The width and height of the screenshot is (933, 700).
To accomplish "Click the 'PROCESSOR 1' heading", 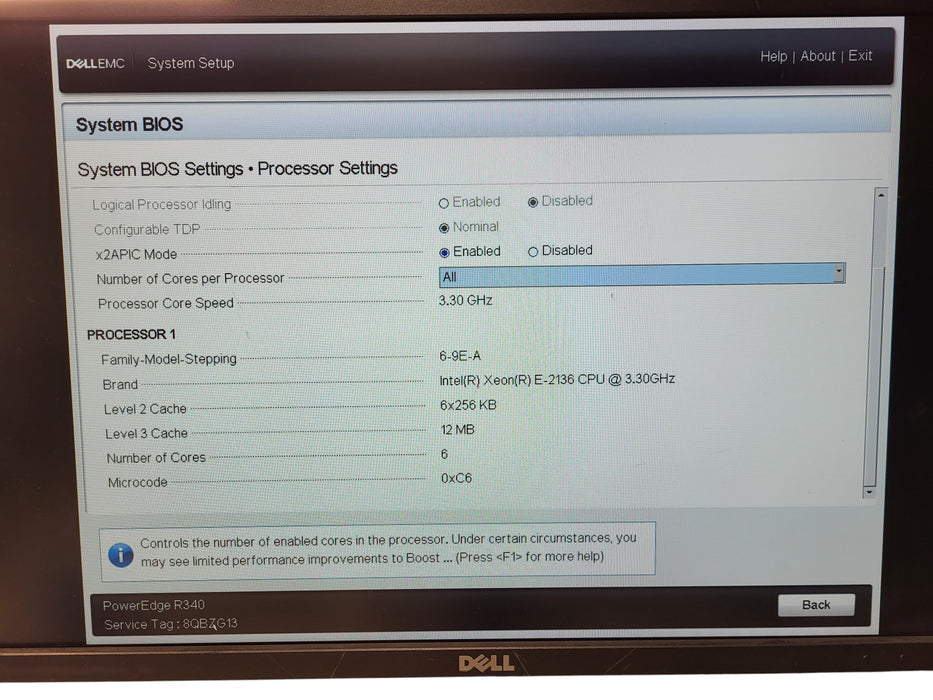I will pyautogui.click(x=131, y=335).
